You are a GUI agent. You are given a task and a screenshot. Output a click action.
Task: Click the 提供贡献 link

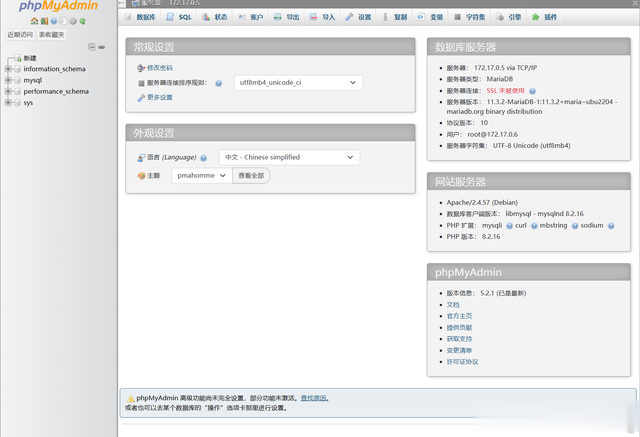459,328
